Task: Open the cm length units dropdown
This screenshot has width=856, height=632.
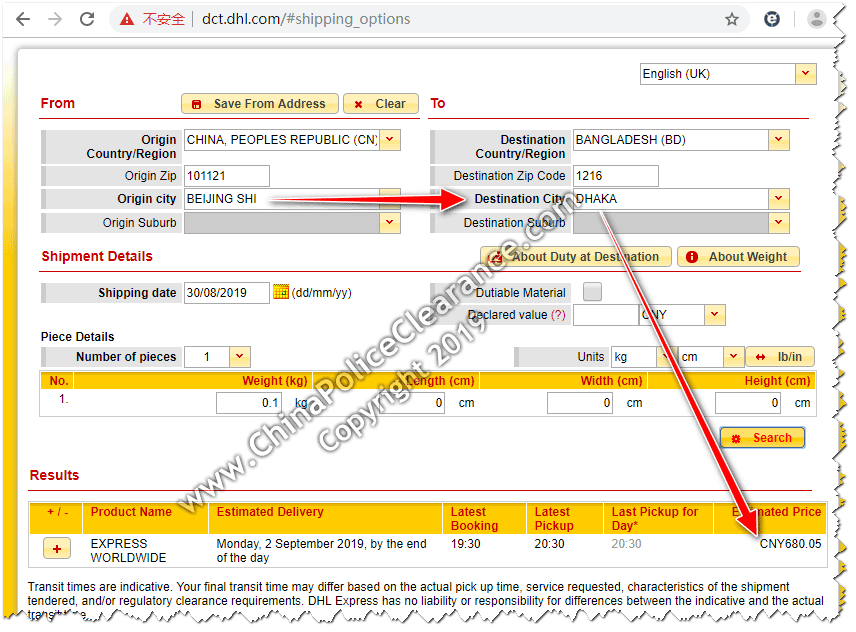Action: [734, 357]
